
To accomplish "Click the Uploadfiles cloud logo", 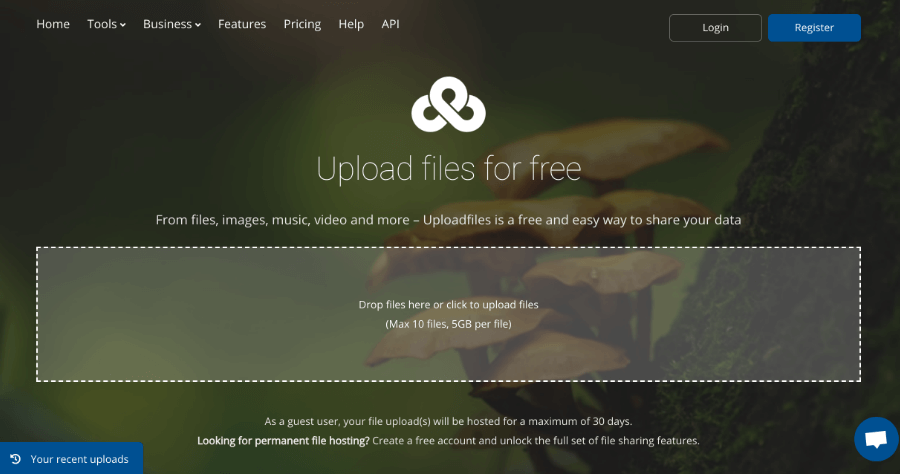I will (x=448, y=104).
